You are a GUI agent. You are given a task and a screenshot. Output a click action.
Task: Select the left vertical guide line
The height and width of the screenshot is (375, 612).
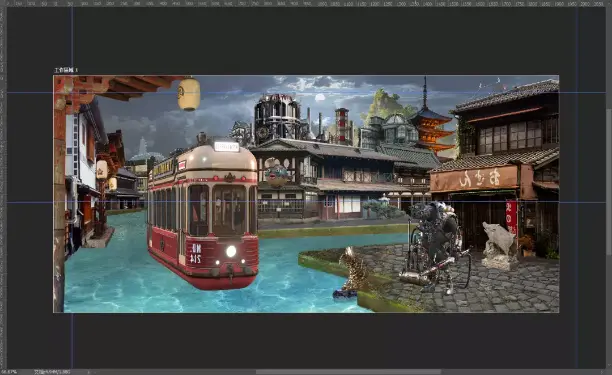point(72,187)
